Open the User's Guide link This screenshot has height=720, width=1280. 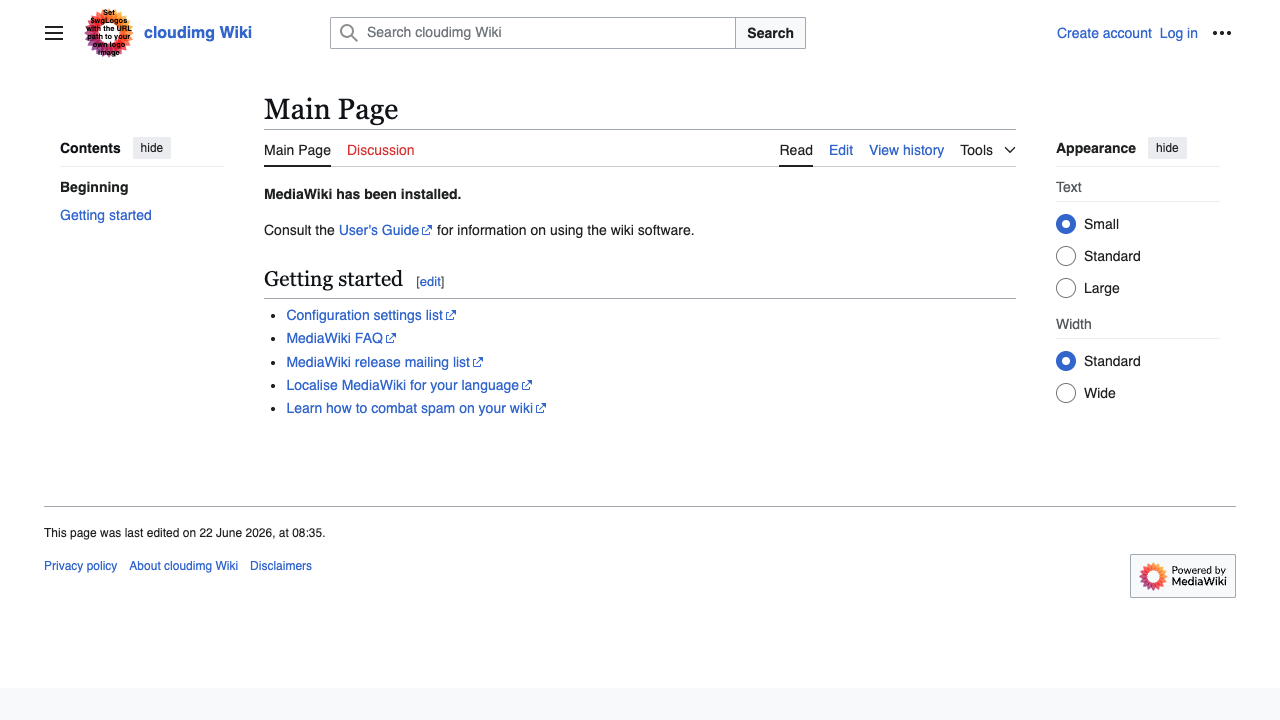(x=385, y=230)
